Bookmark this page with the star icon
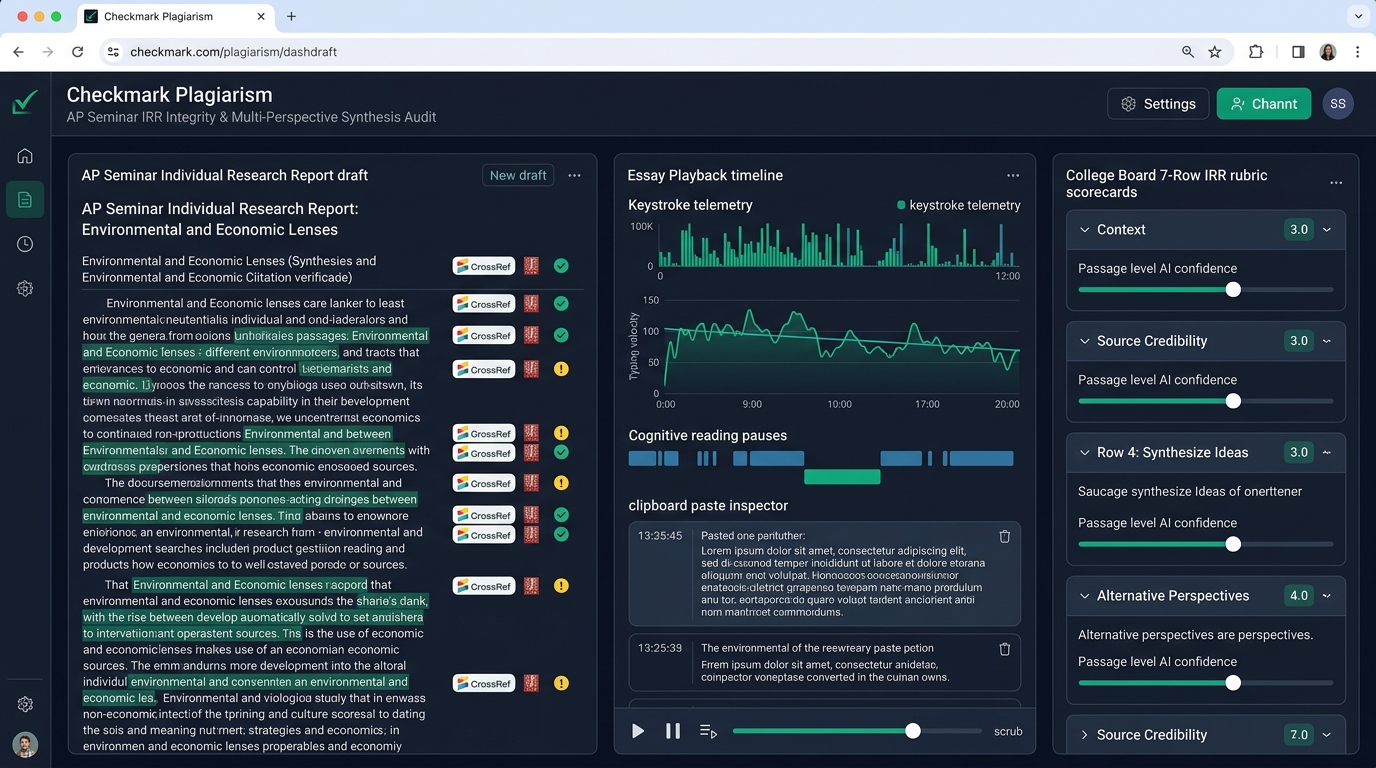 coord(1215,52)
